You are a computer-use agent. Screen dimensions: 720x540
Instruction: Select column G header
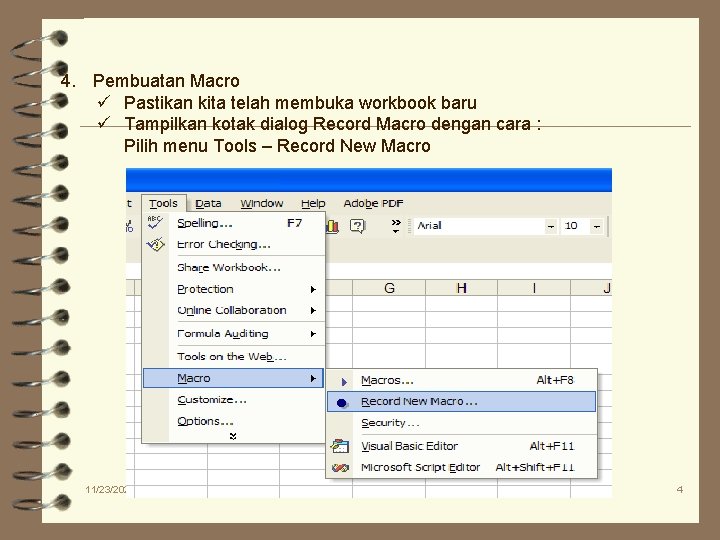tap(389, 288)
